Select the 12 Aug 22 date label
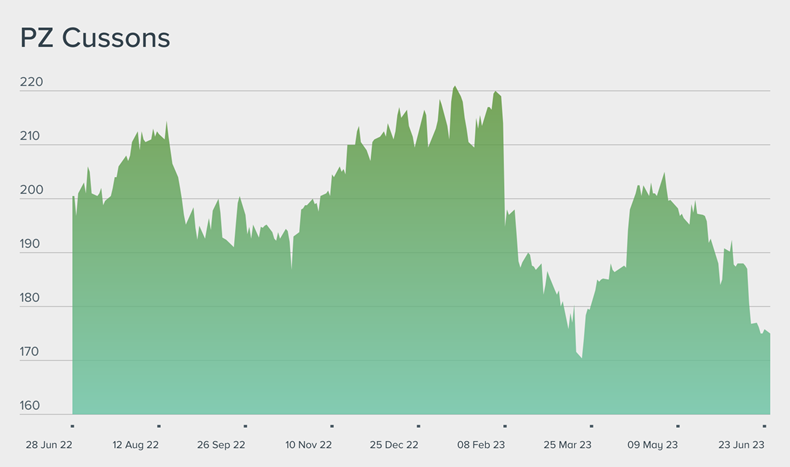This screenshot has height=467, width=790. pyautogui.click(x=136, y=444)
